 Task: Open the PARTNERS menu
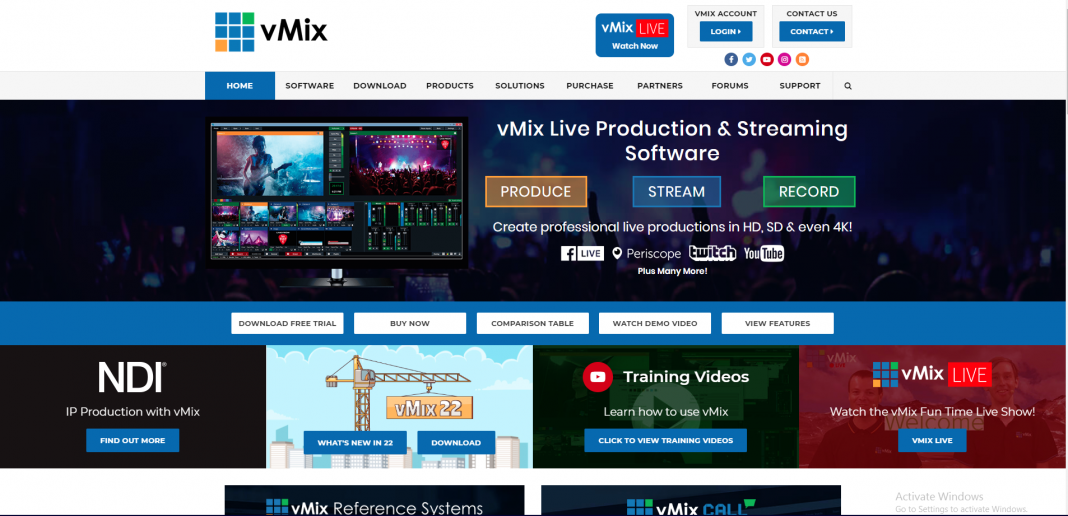[x=660, y=86]
